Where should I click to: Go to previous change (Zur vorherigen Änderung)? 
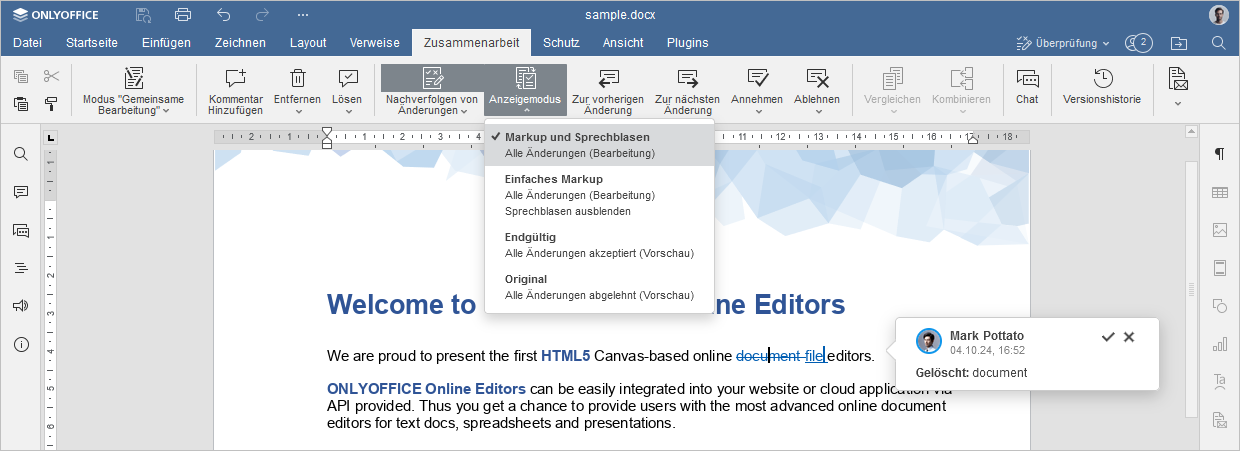pos(608,92)
